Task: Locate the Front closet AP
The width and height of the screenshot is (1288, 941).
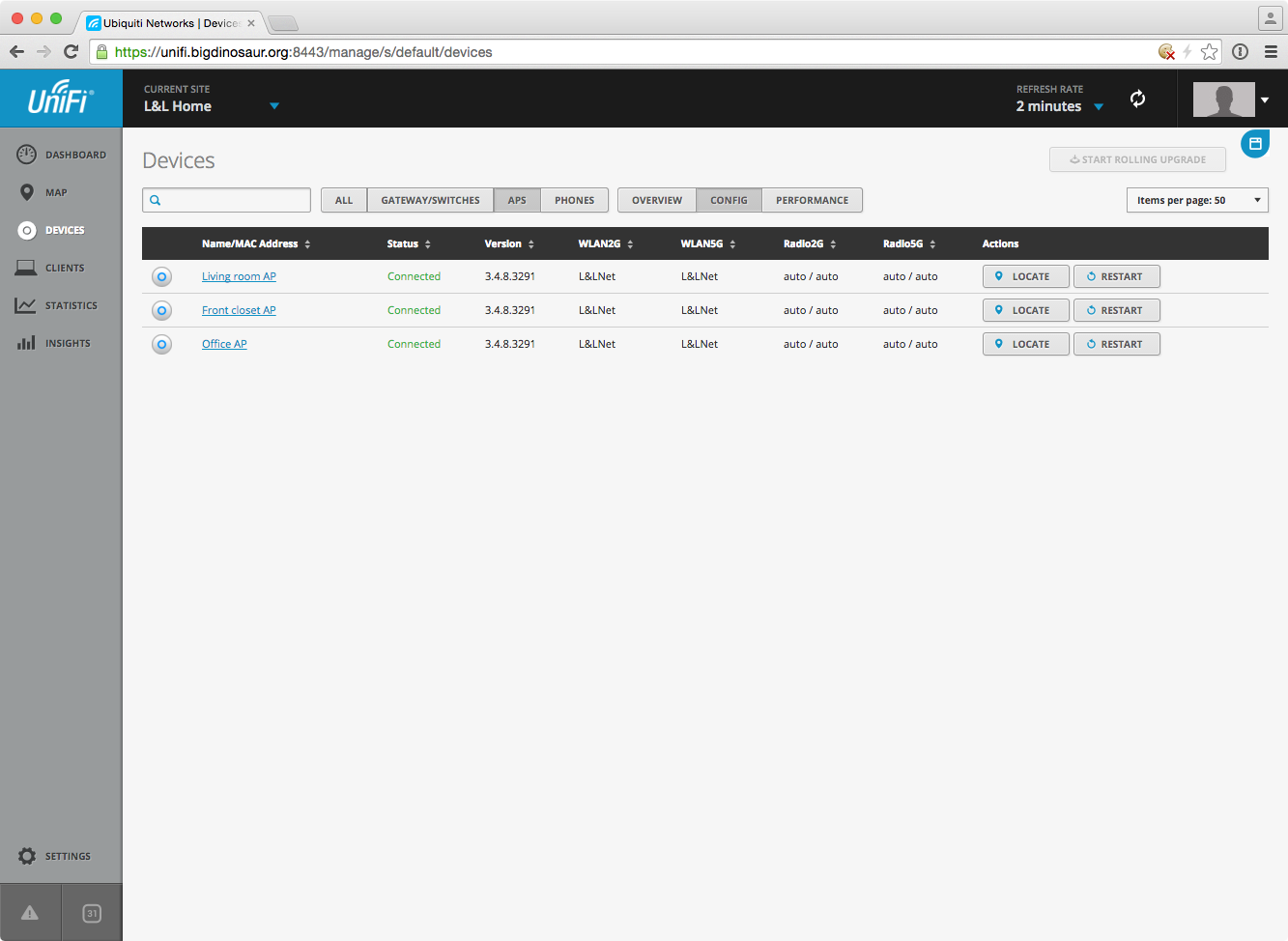Action: click(x=1025, y=310)
